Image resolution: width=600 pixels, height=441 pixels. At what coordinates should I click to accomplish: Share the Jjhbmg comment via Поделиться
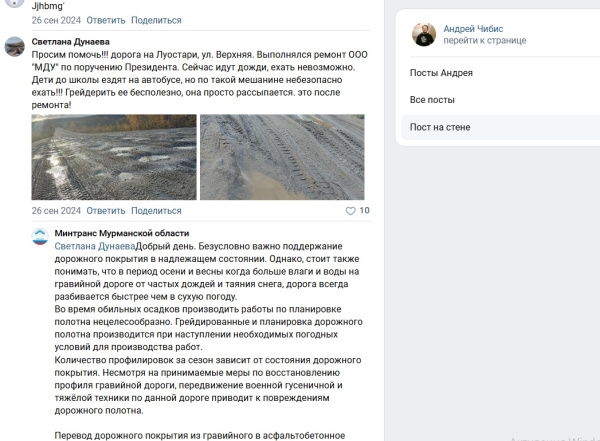pyautogui.click(x=156, y=20)
